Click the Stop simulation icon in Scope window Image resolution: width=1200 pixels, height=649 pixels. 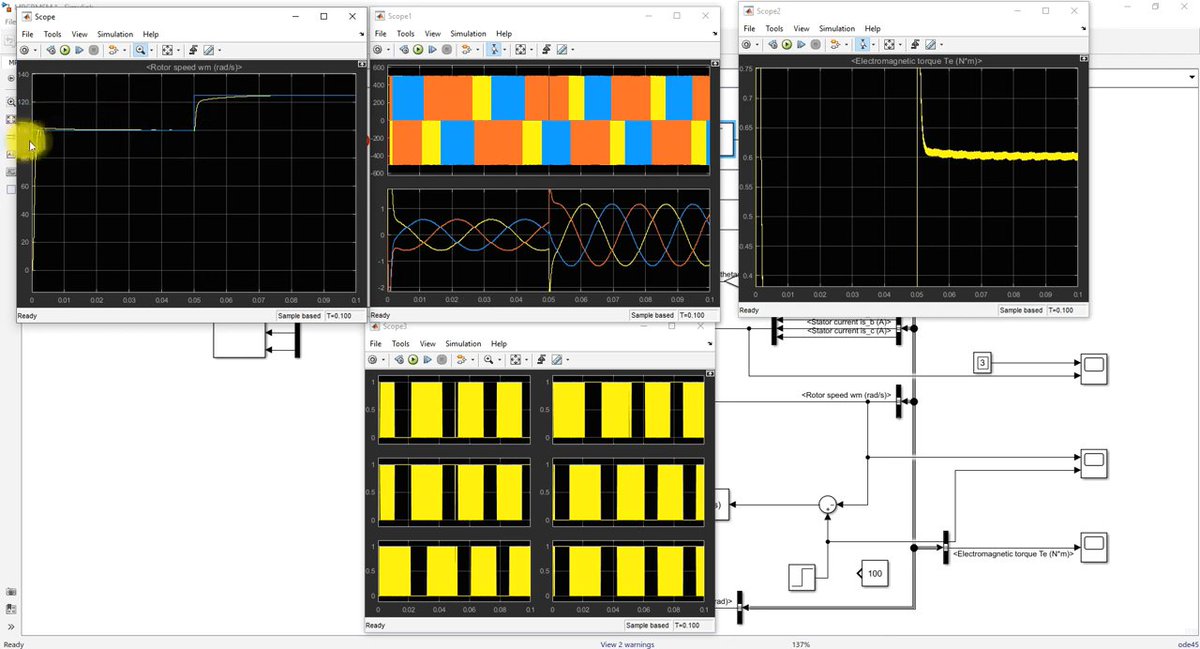93,50
